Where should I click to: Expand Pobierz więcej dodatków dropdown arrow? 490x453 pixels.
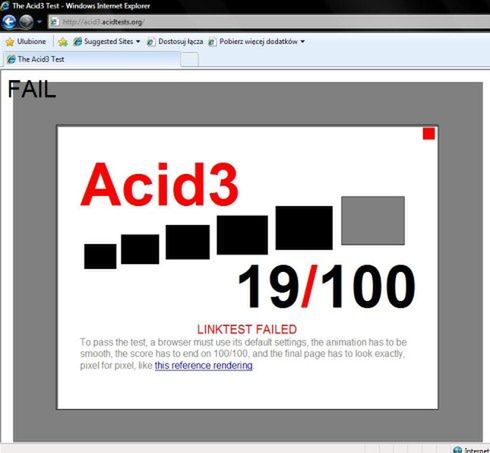[x=303, y=42]
